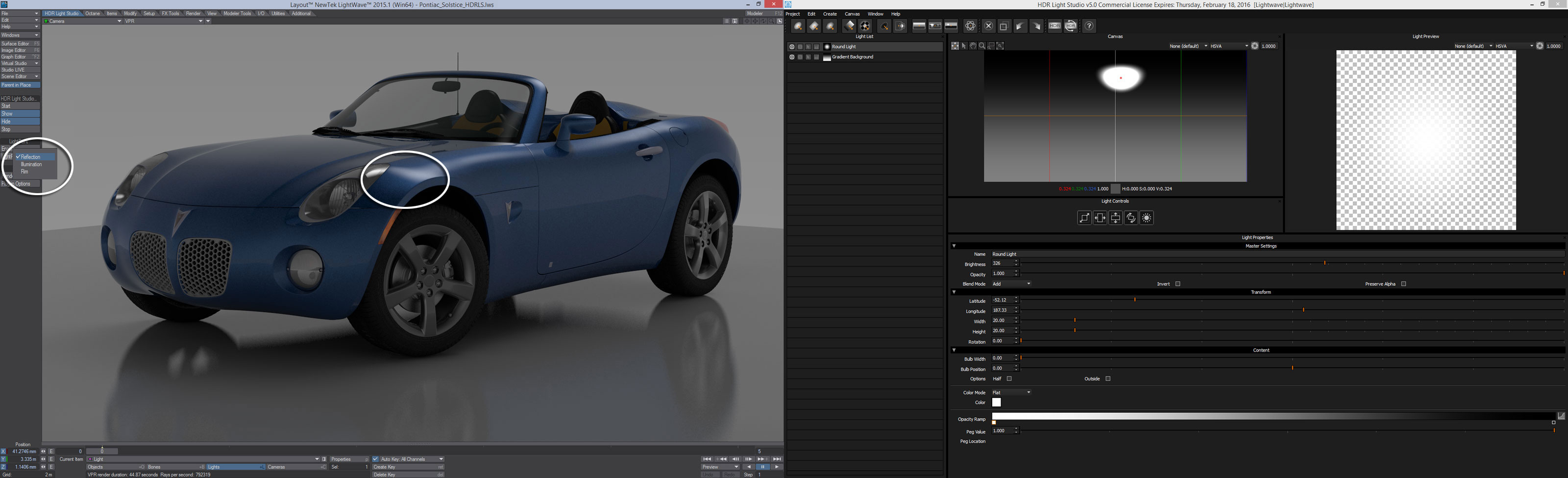
Task: Open the Camera view dropdown in LightWave
Action: click(83, 21)
